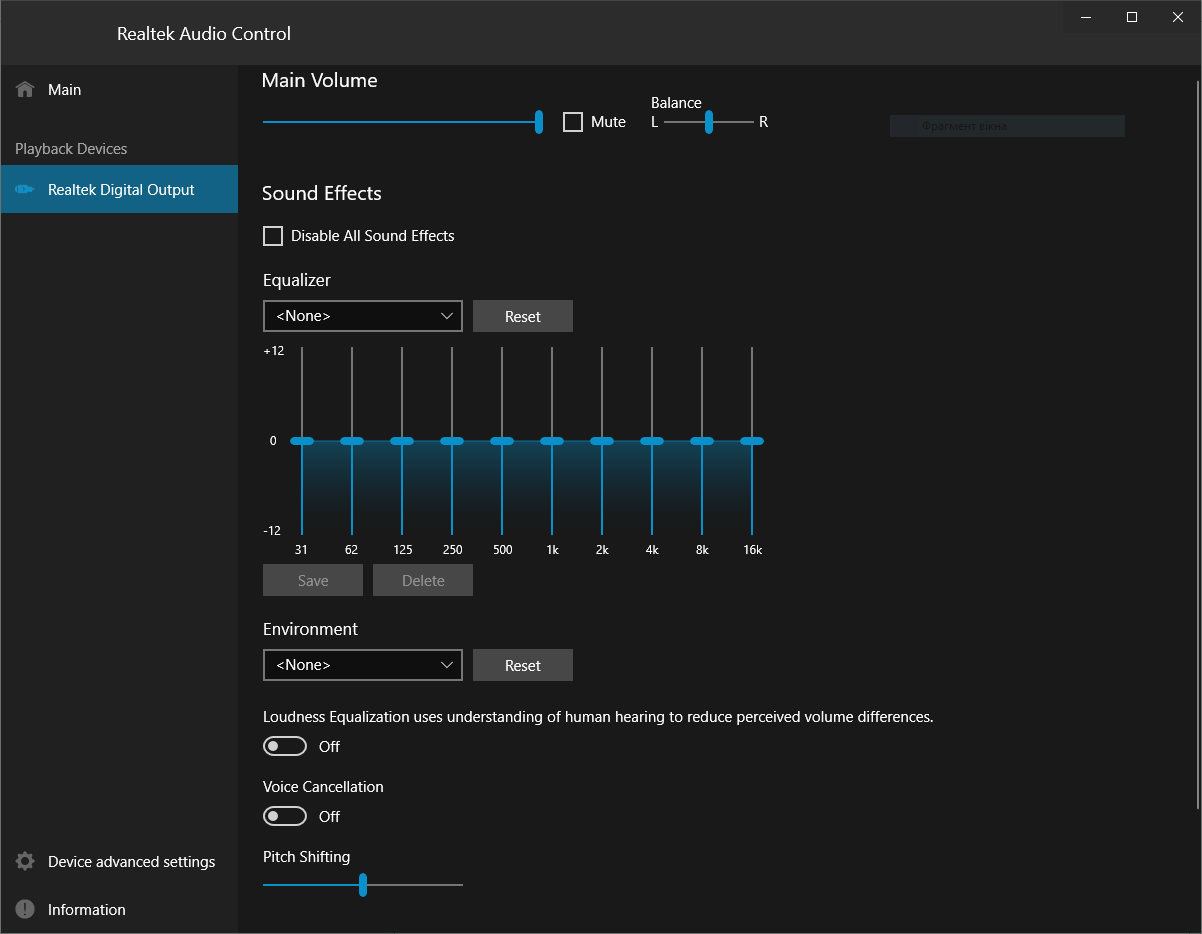Click the 16k equalizer band handle
Screen dimensions: 1202x934
(x=752, y=441)
